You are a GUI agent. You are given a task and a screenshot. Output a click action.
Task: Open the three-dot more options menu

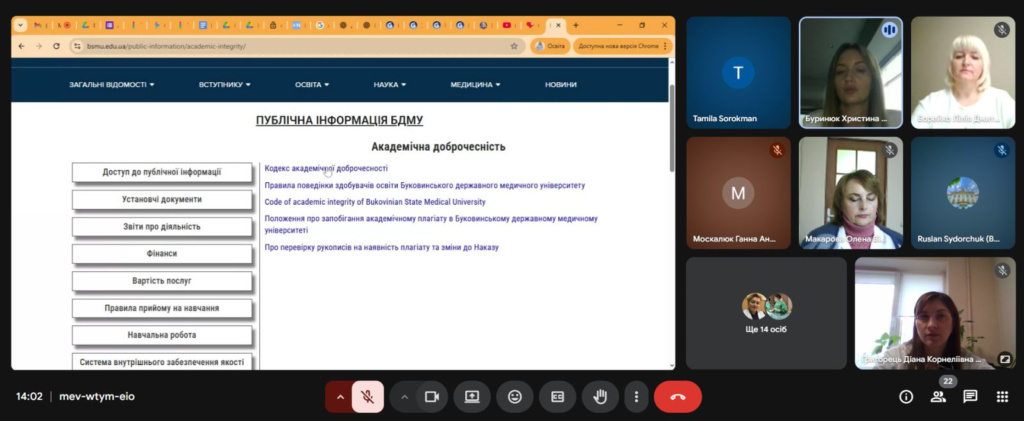(636, 396)
